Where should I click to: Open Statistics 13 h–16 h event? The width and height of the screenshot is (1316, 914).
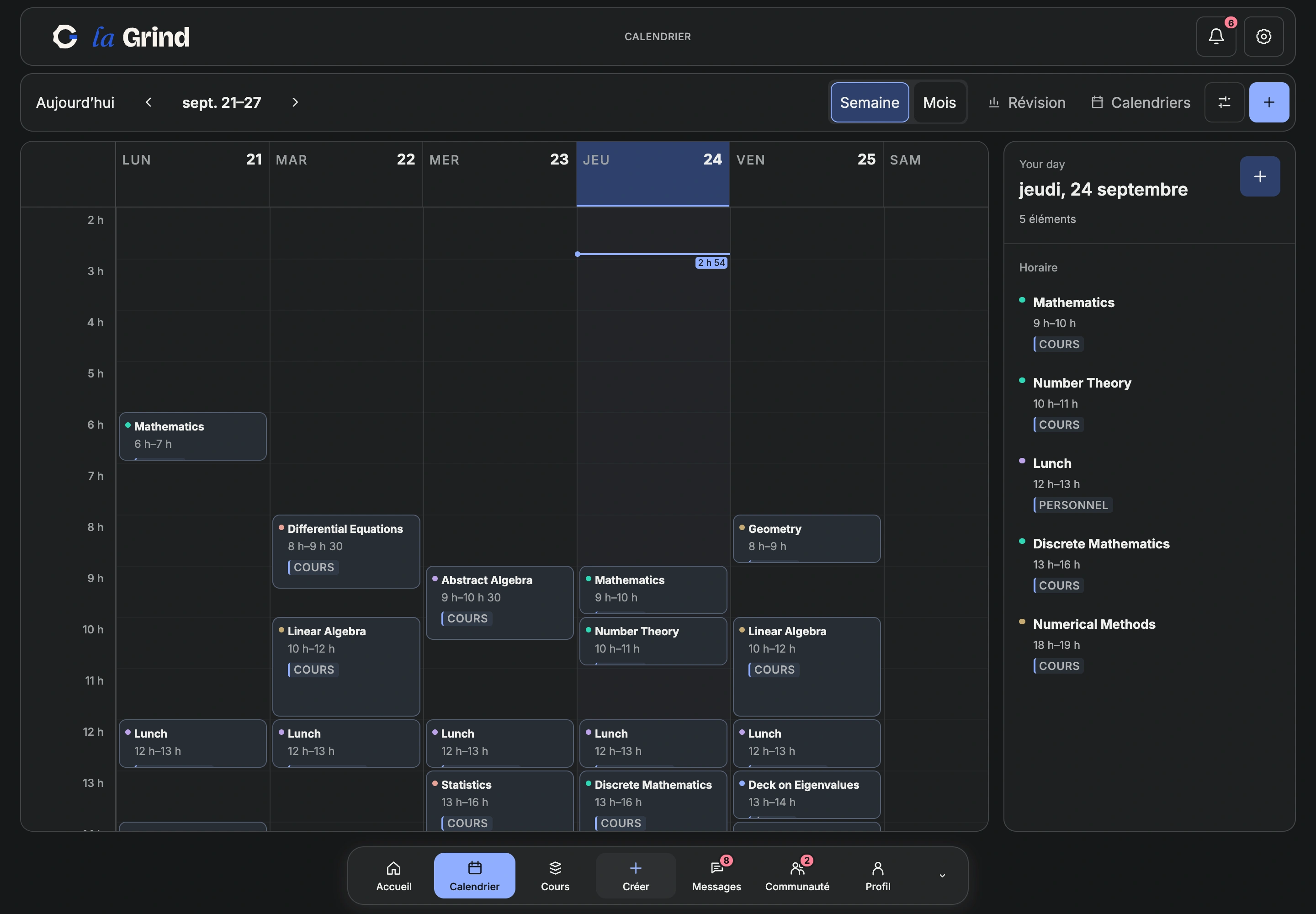(499, 801)
